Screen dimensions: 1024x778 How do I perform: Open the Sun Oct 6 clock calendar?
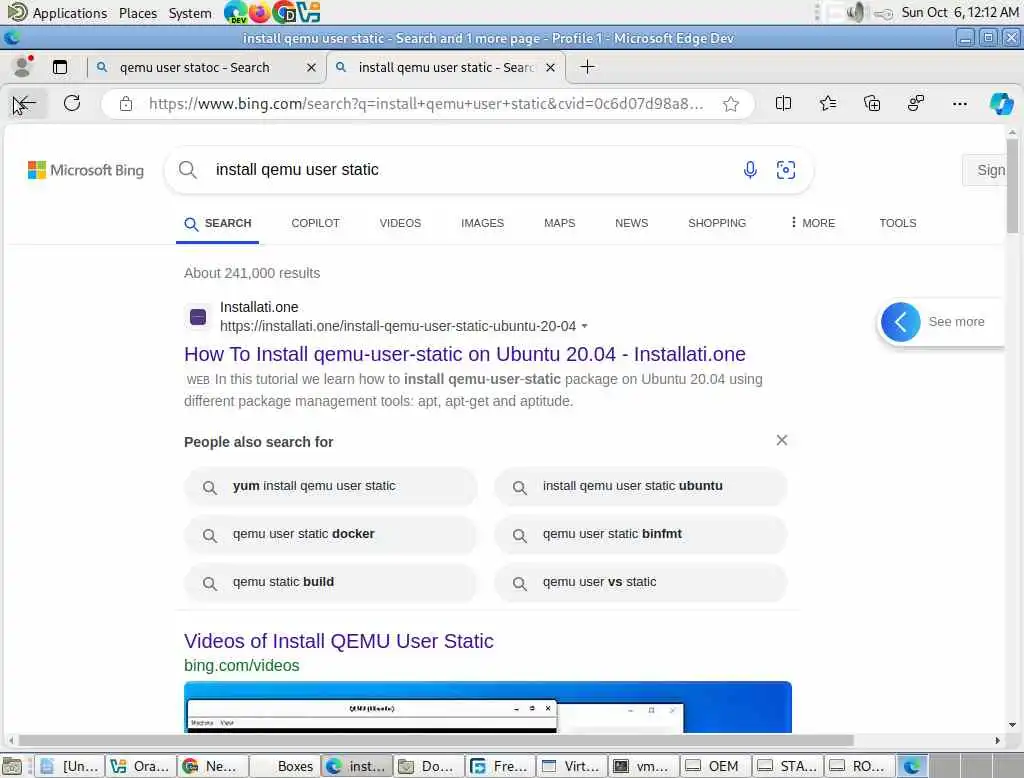[x=959, y=12]
